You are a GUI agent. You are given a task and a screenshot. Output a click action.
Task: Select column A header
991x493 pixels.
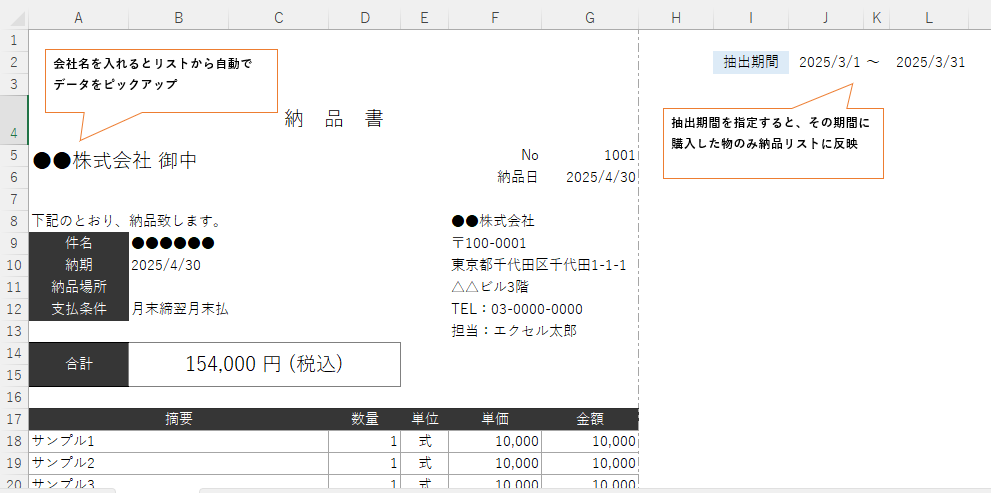78,18
